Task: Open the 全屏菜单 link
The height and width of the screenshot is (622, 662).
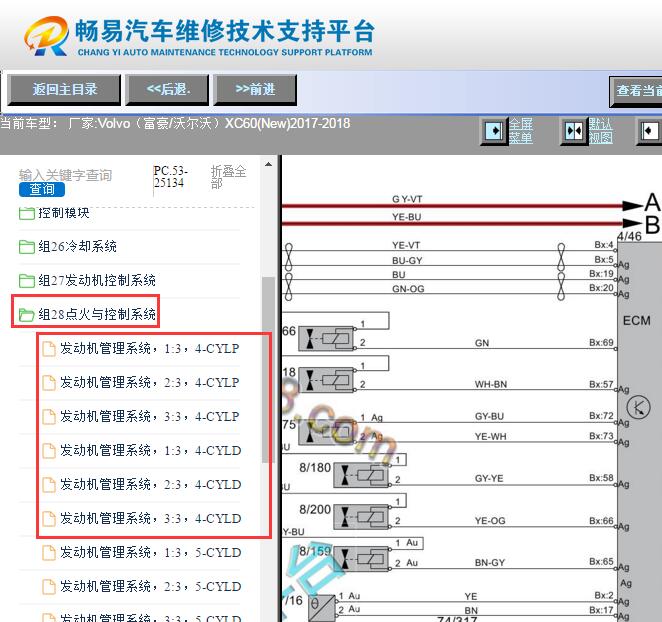Action: click(x=521, y=131)
